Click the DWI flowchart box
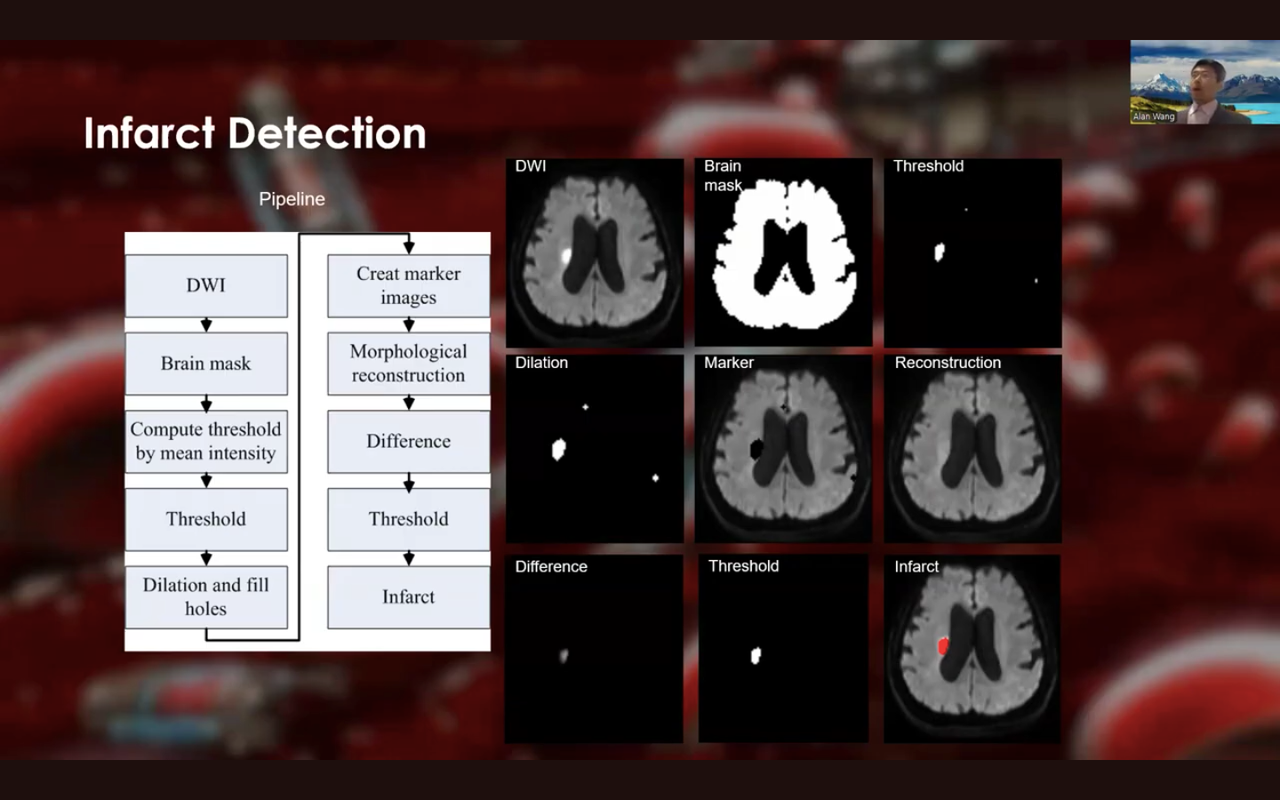Screen dimensions: 1280x800 tap(206, 285)
